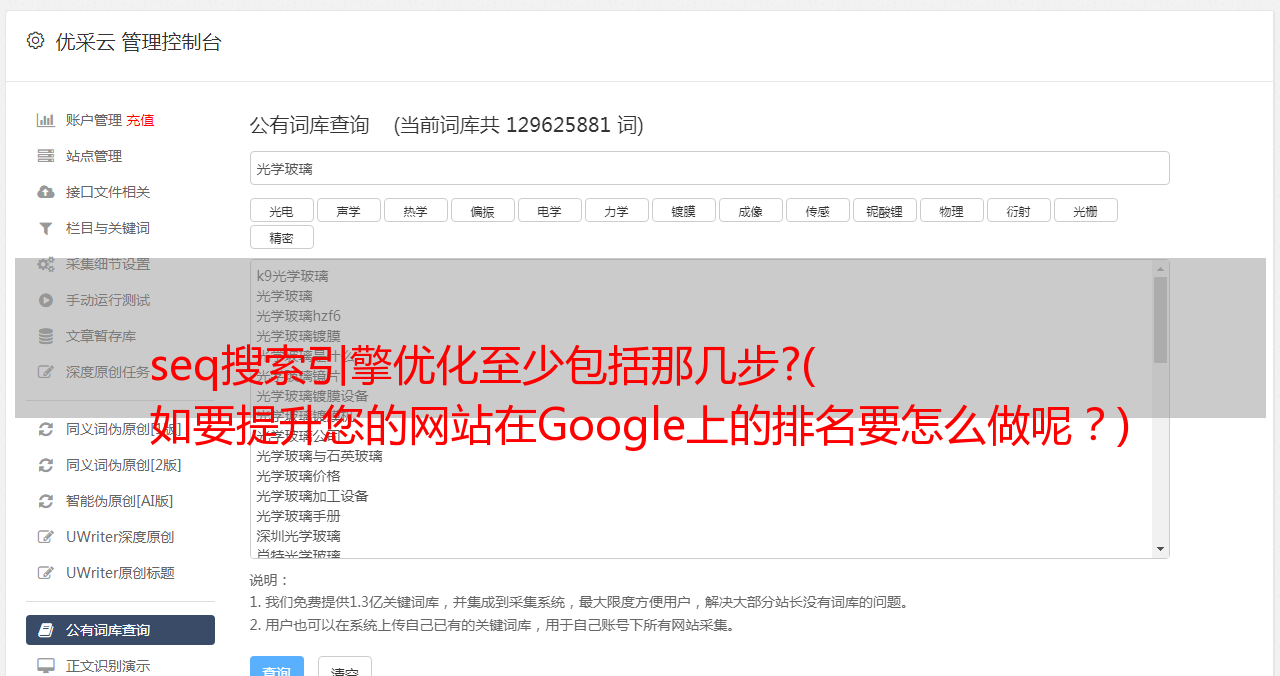Image resolution: width=1280 pixels, height=676 pixels.
Task: Open 同义词伪原创[1版] via its refresh icon
Action: click(x=46, y=429)
